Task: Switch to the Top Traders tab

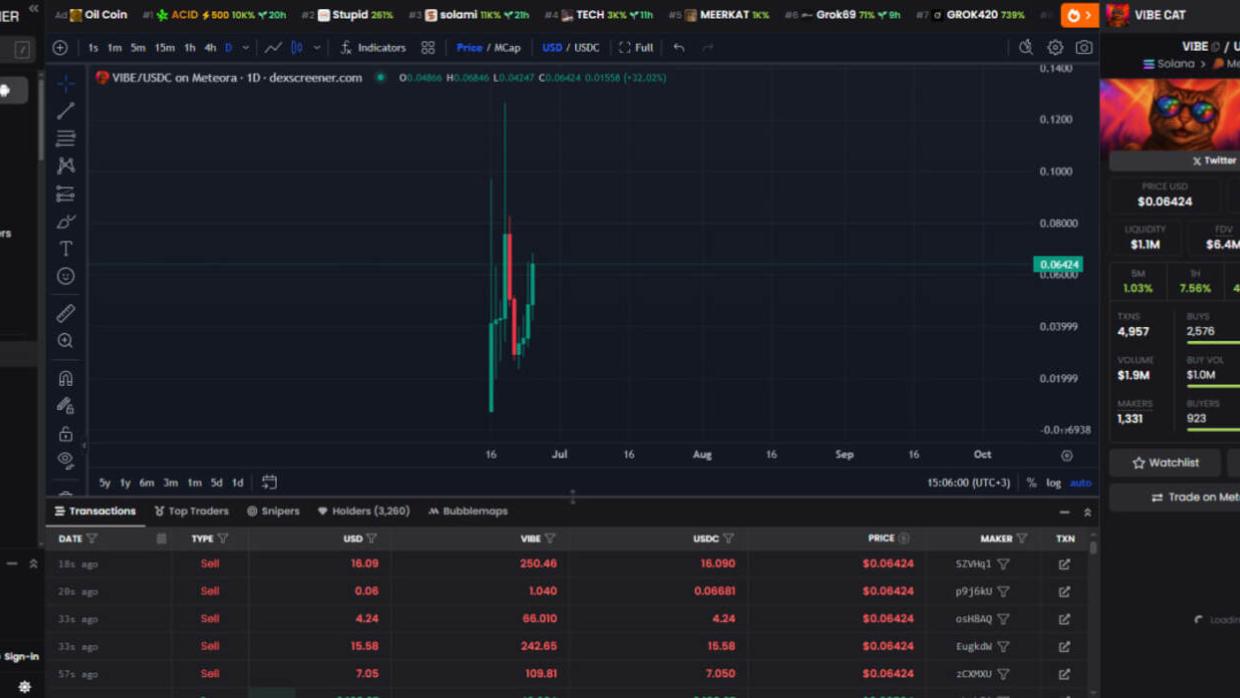Action: click(191, 511)
